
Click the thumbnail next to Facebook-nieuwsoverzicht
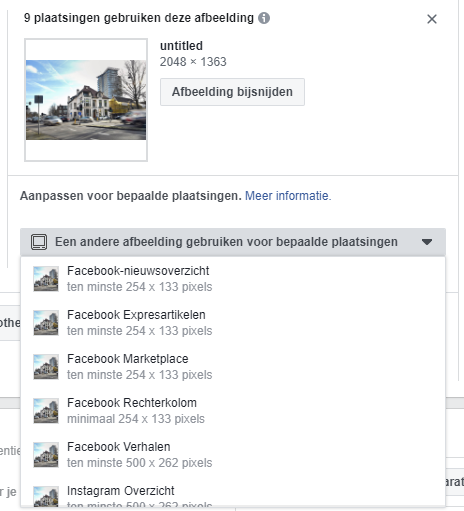pyautogui.click(x=46, y=279)
